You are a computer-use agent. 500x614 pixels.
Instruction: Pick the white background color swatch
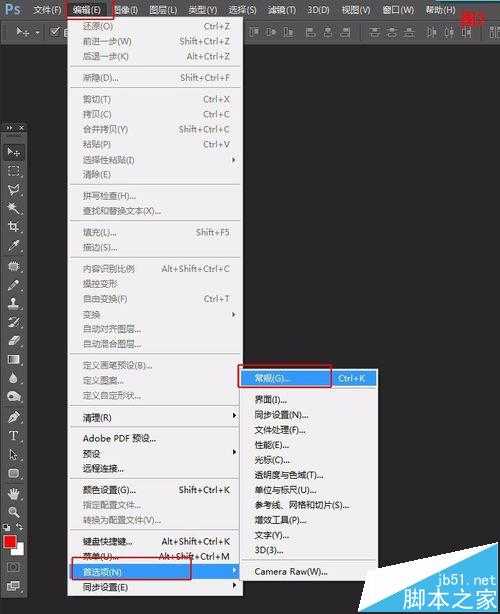18,550
